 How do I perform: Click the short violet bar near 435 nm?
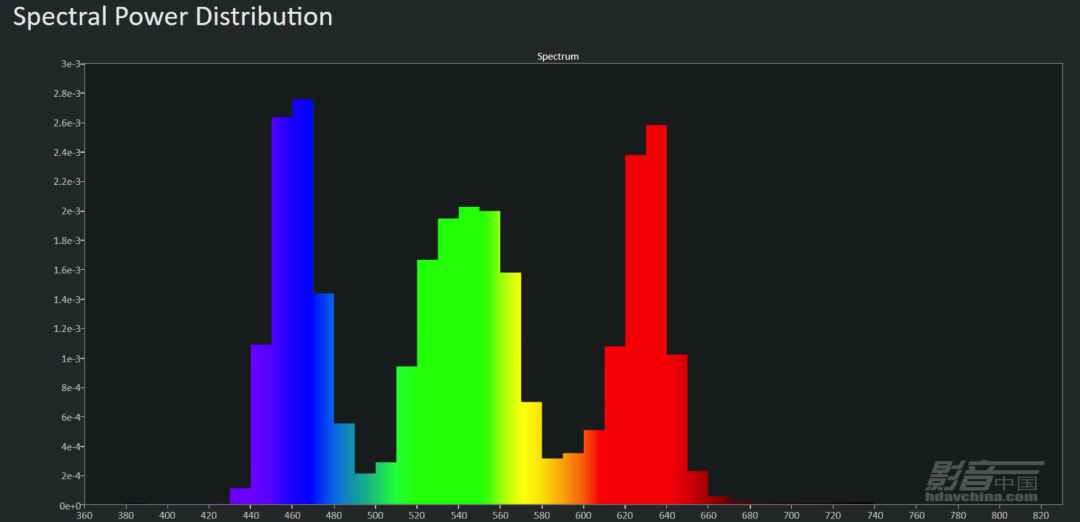click(x=240, y=496)
